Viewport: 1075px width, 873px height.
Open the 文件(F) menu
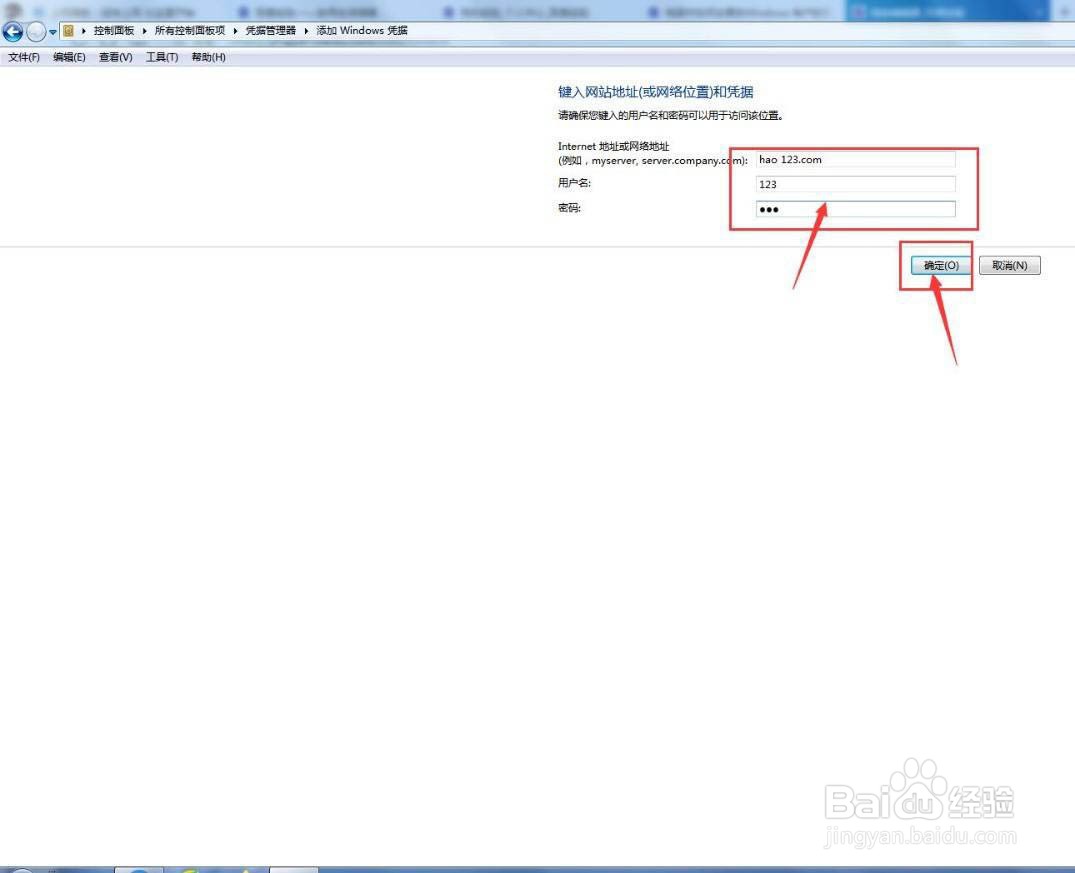click(x=24, y=57)
